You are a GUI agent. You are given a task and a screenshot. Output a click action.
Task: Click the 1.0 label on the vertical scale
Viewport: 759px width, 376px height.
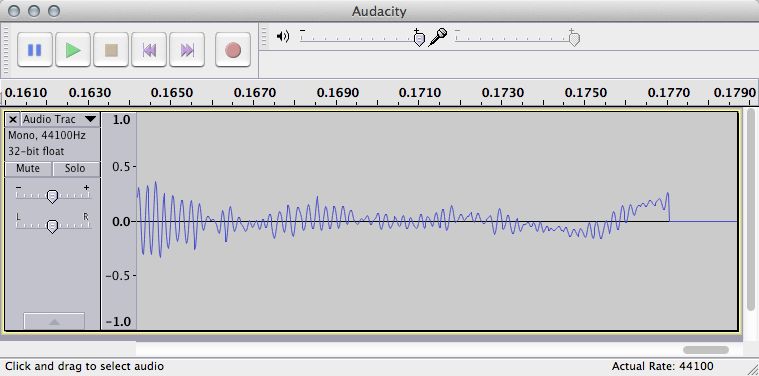pos(121,120)
